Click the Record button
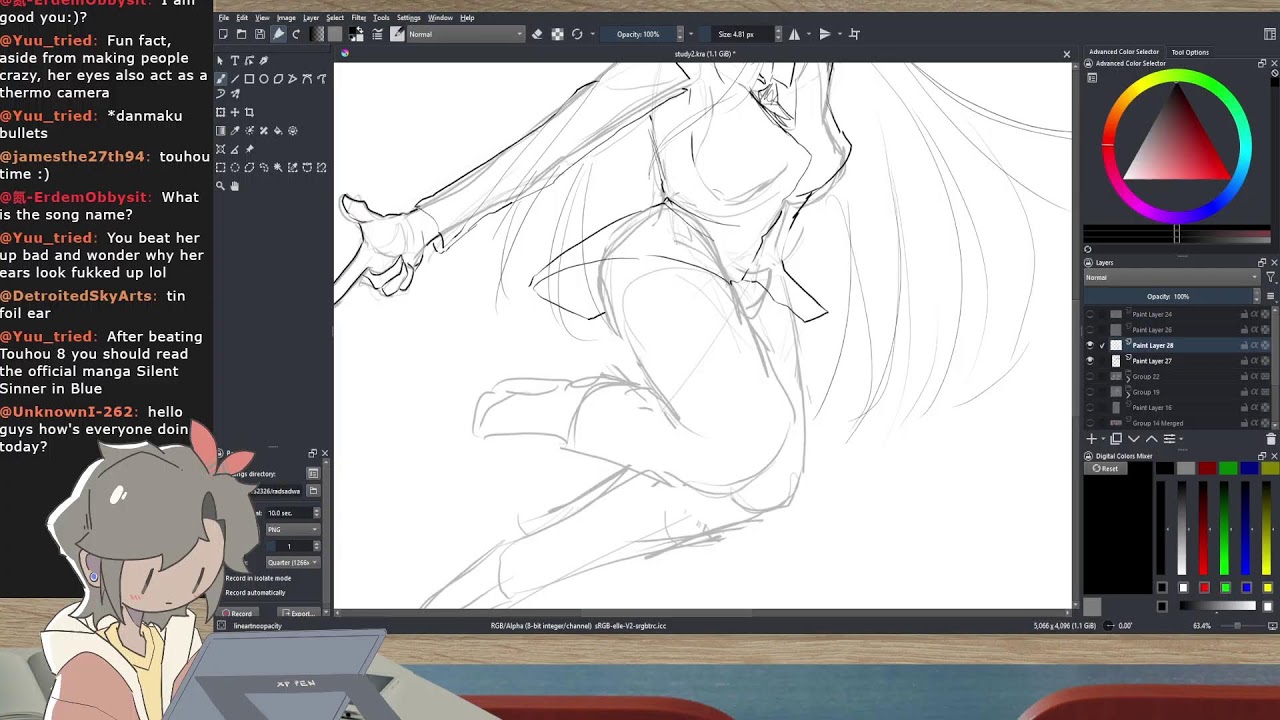This screenshot has height=720, width=1280. tap(238, 613)
